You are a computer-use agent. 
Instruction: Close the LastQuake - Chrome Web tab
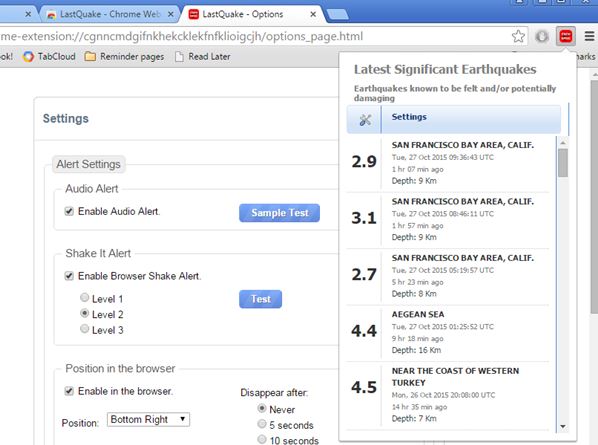pyautogui.click(x=171, y=14)
